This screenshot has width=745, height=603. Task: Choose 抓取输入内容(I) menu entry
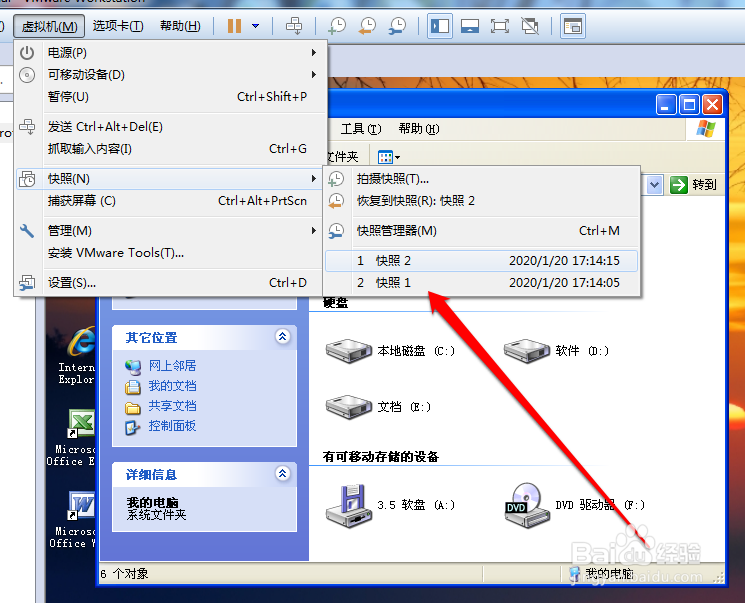(x=171, y=149)
